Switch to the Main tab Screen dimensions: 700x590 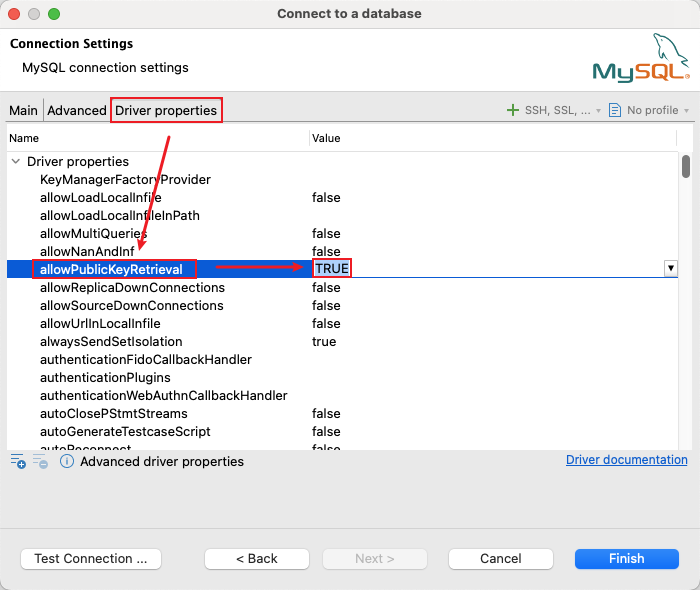click(24, 110)
